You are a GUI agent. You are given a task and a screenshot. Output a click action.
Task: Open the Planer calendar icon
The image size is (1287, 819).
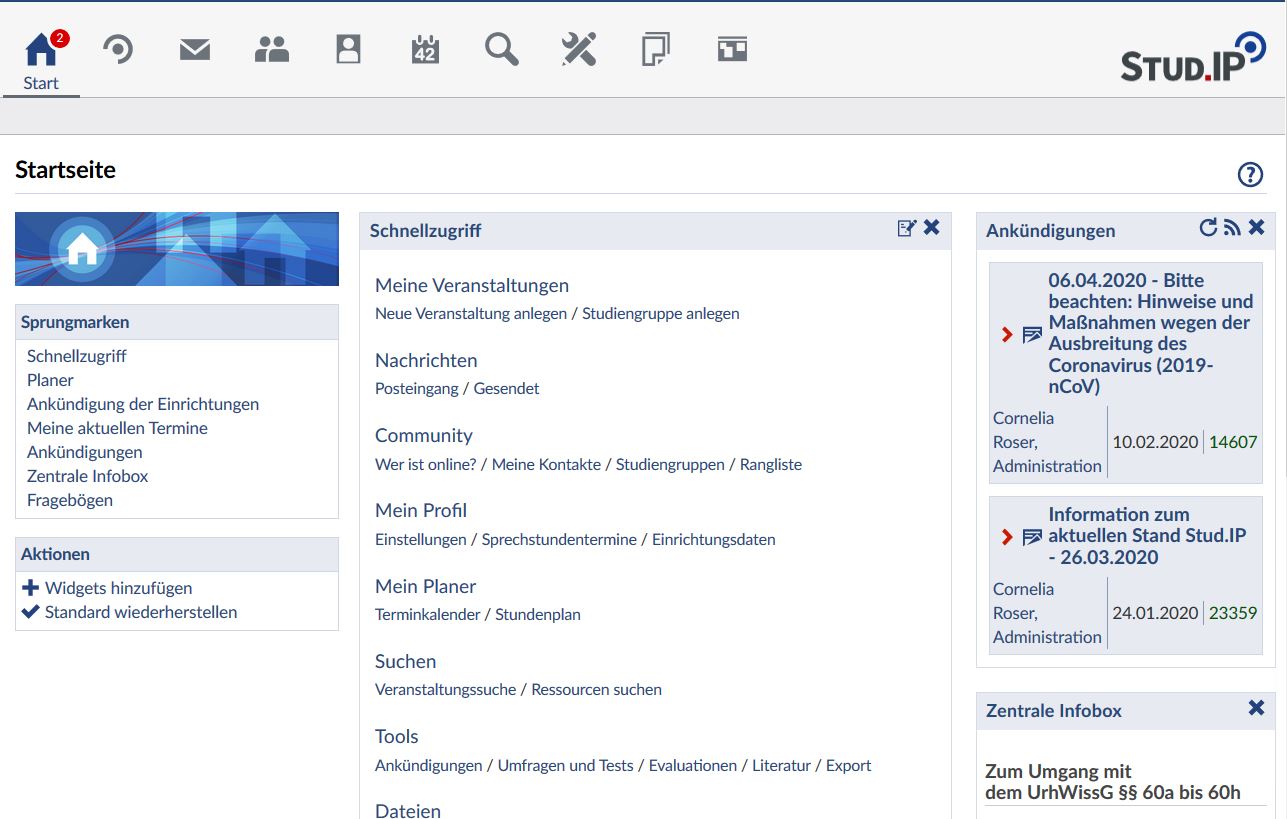point(424,46)
